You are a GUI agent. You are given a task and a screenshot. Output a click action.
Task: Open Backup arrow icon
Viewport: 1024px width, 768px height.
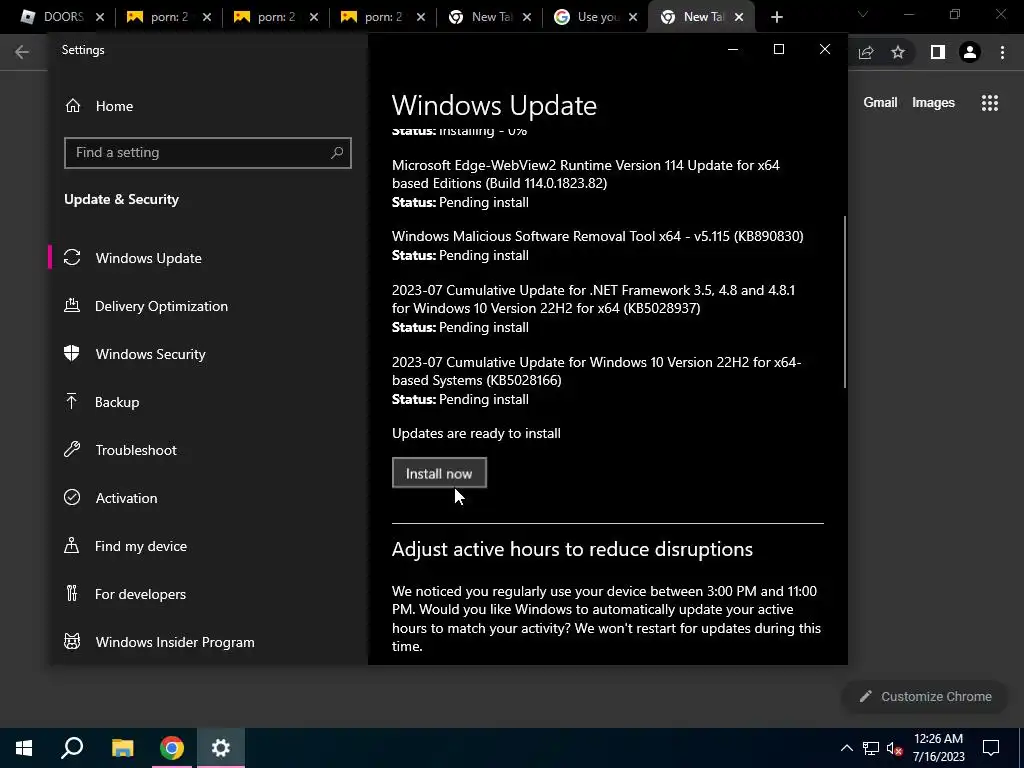tap(72, 401)
